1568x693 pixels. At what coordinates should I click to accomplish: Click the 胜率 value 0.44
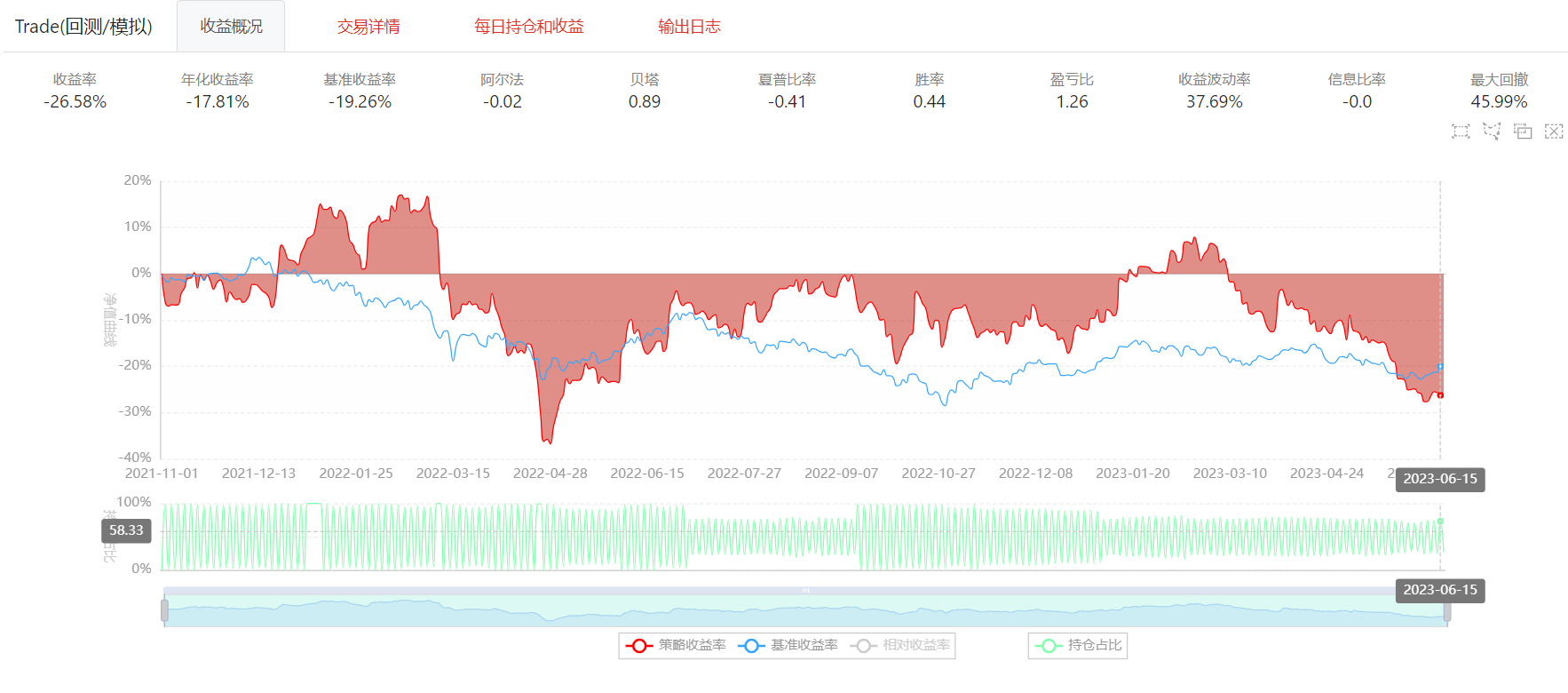pos(930,102)
